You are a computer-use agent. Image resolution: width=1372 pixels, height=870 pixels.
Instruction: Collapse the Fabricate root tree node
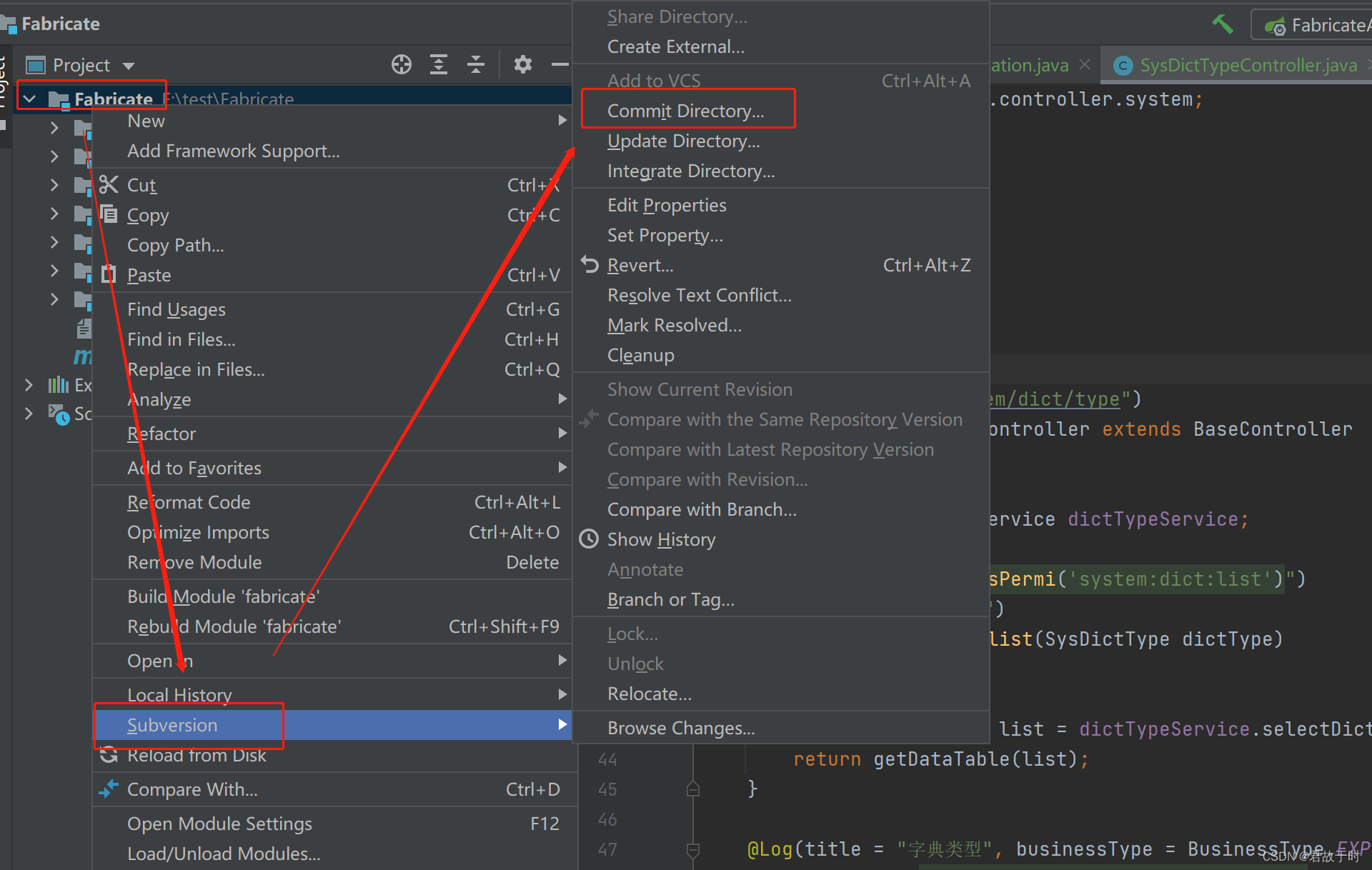point(30,99)
